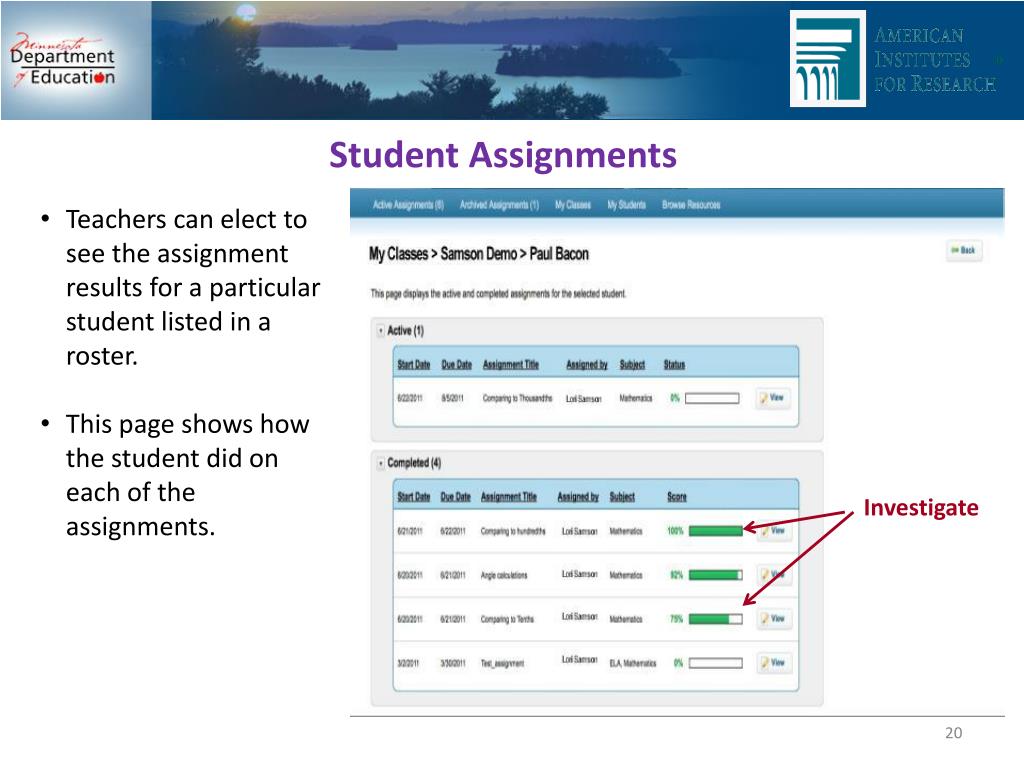Click the 75% score text
Viewport: 1024px width, 768px height.
click(x=676, y=619)
